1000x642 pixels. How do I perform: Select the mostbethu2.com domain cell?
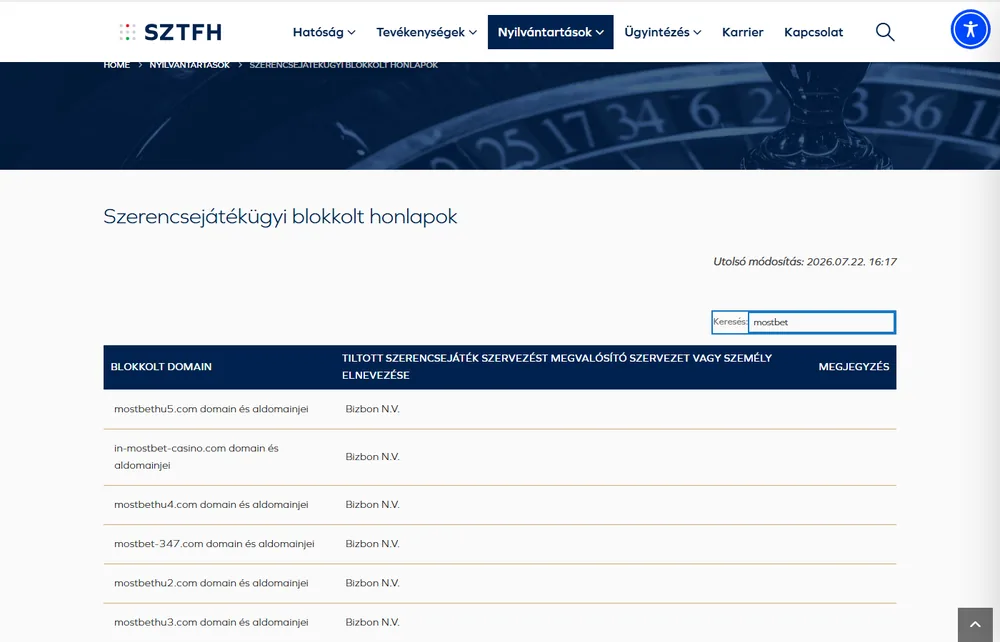click(x=211, y=583)
